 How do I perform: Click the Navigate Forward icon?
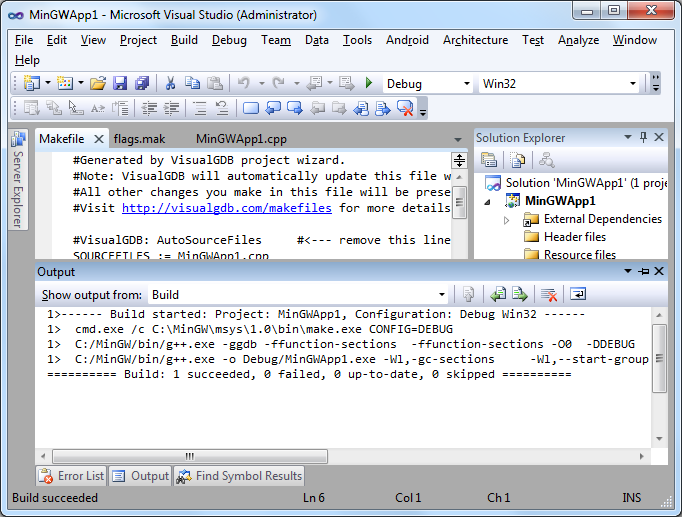(347, 83)
